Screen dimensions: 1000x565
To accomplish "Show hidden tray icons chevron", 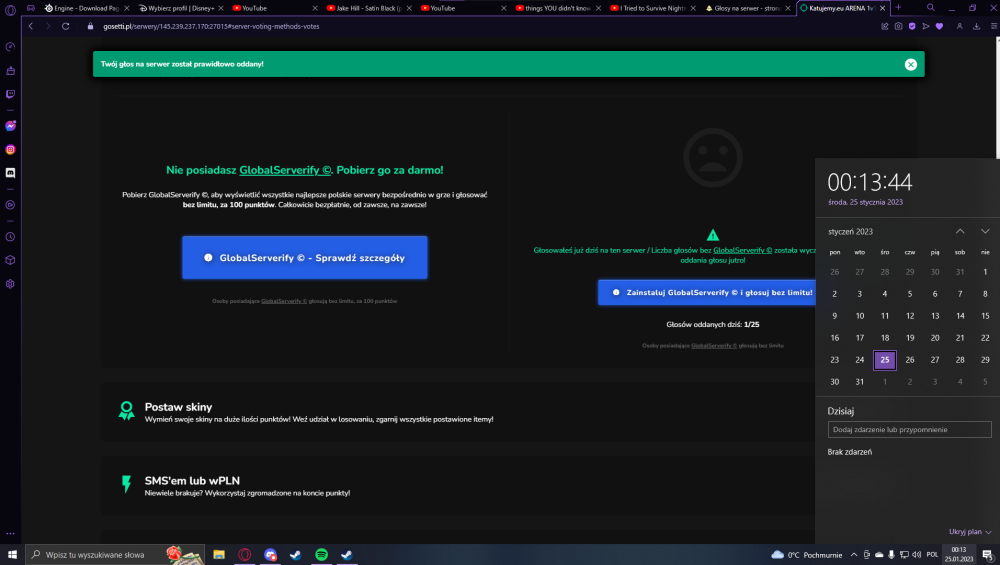I will pyautogui.click(x=853, y=555).
